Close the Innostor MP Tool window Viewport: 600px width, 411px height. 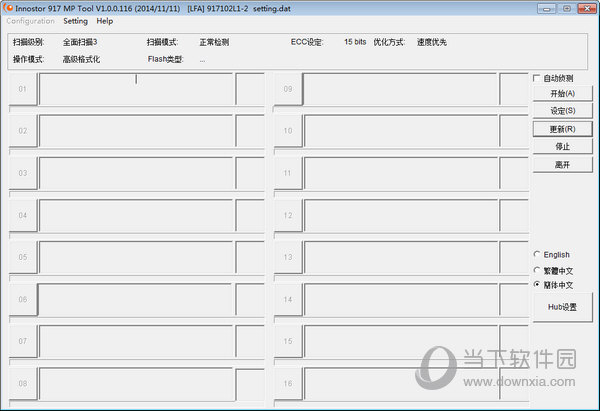[587, 8]
